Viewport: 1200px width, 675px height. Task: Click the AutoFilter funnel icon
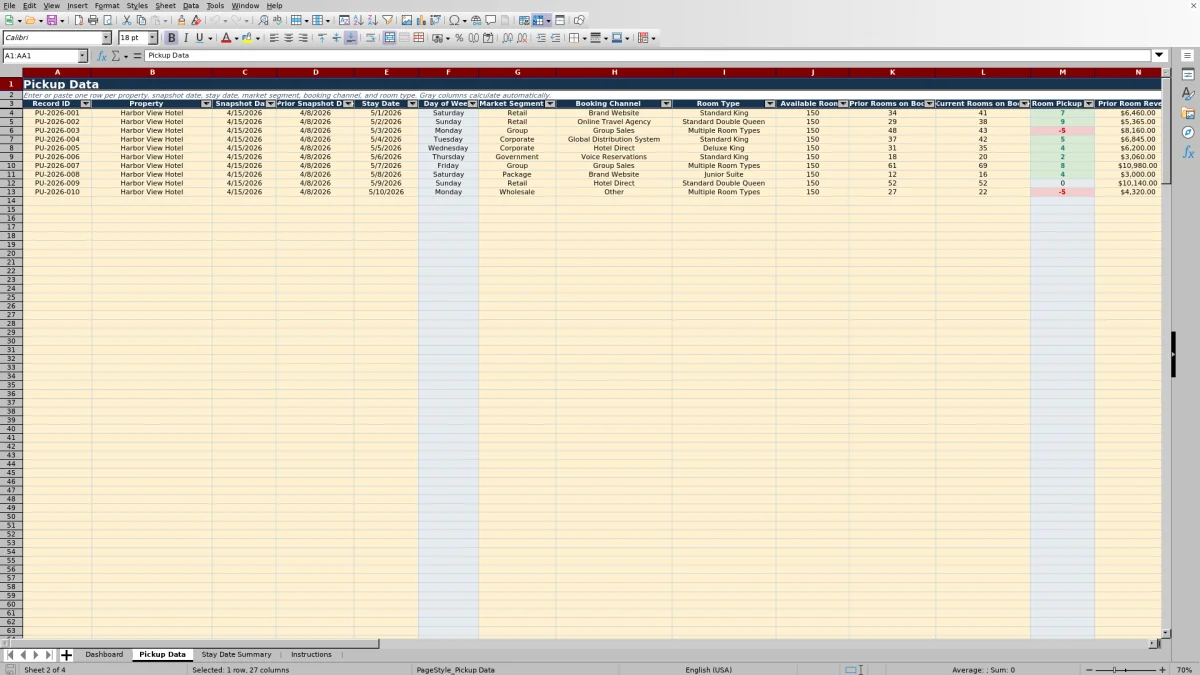point(387,20)
